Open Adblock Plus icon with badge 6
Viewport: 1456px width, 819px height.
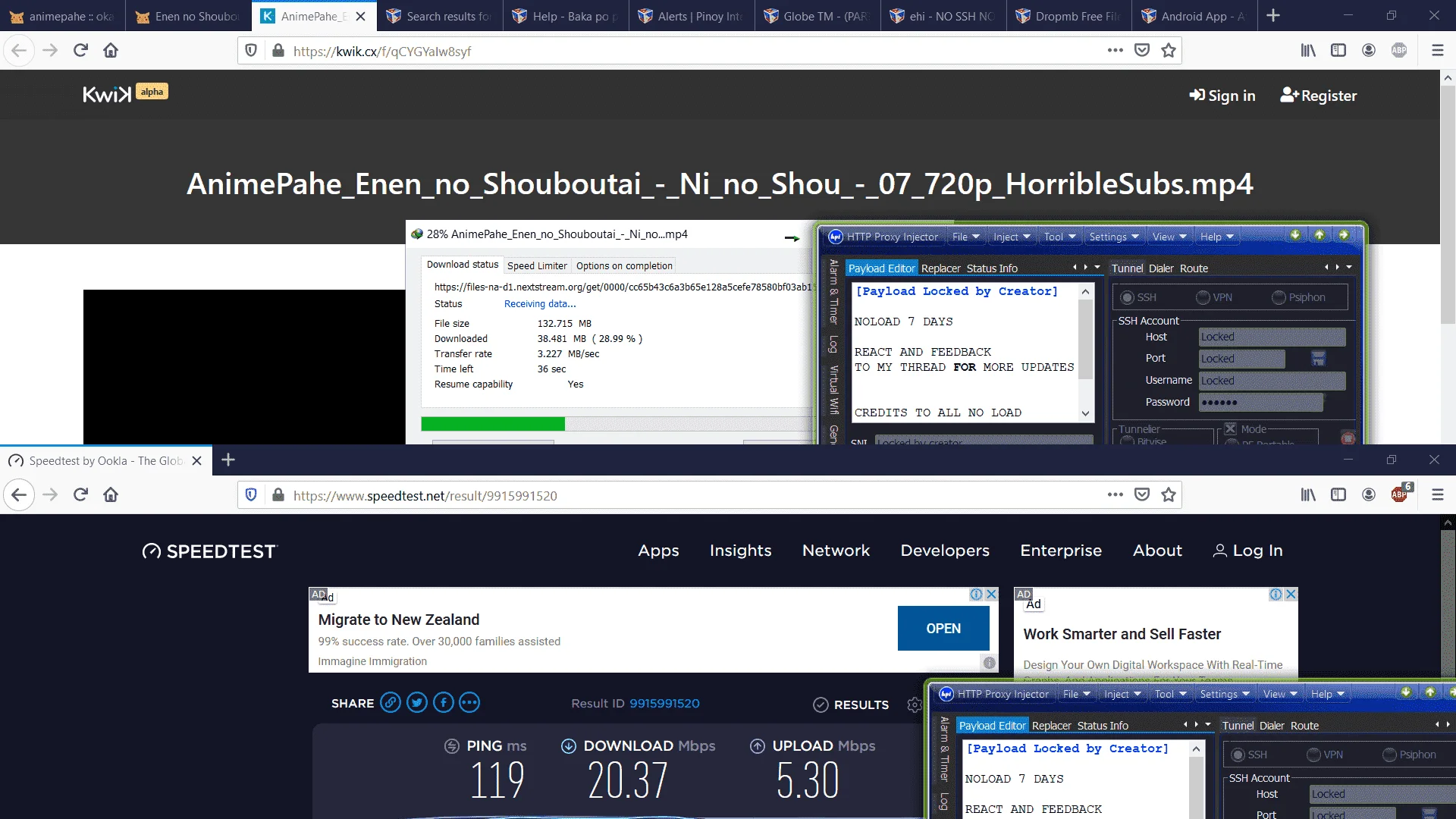coord(1401,493)
